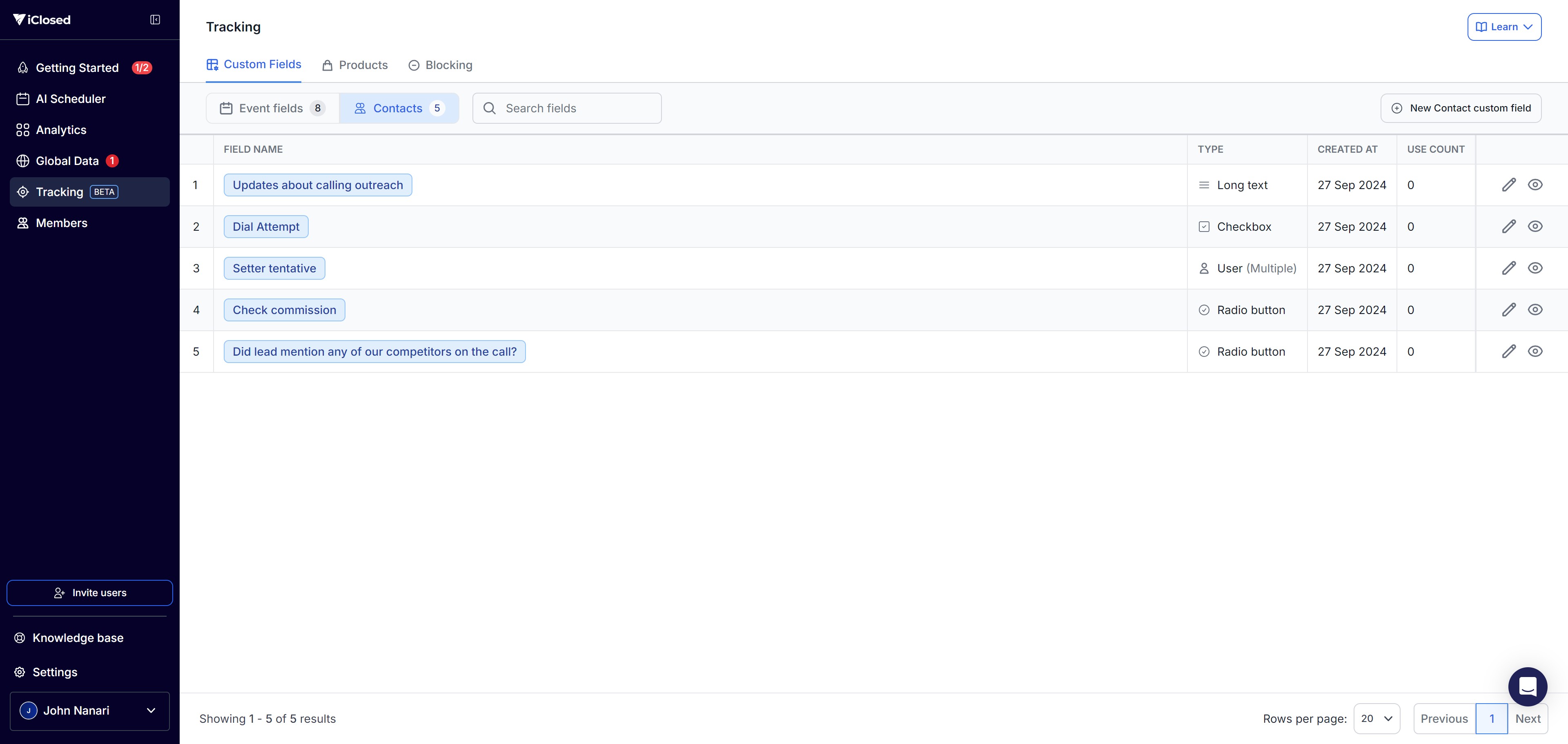Open Global Data in the sidebar

point(67,161)
